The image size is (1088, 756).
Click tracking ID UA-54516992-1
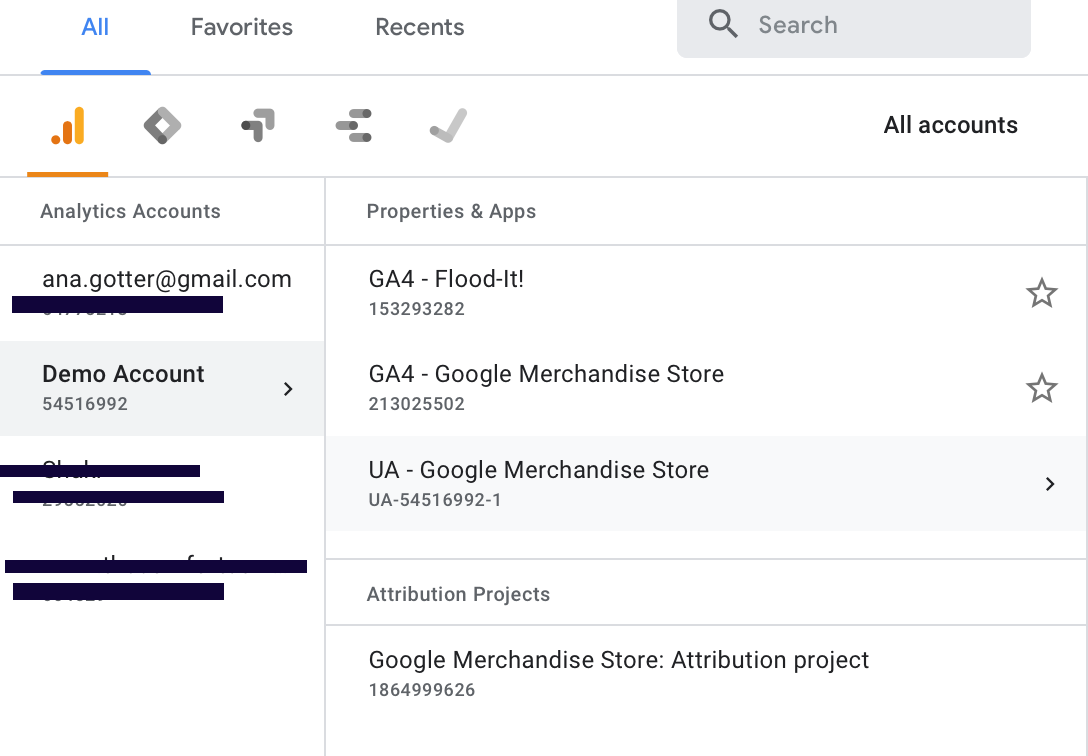pos(435,500)
